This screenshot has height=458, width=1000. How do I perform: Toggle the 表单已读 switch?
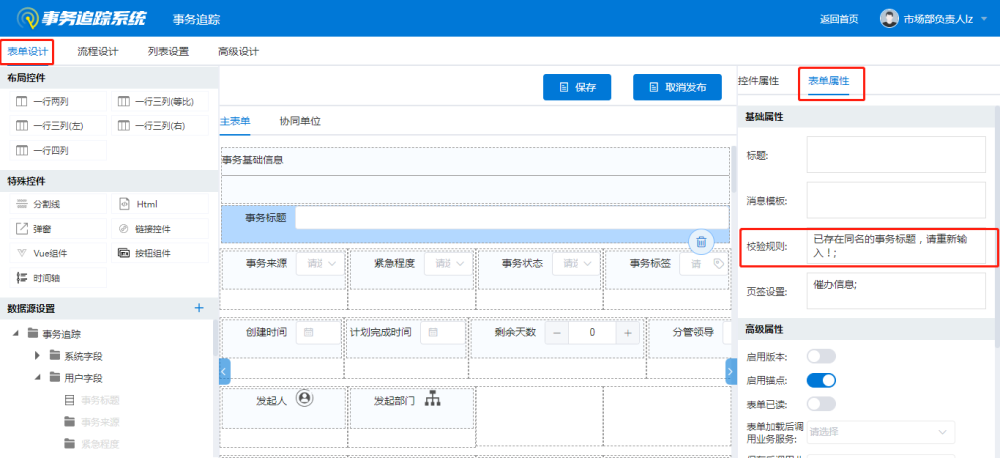[x=821, y=403]
